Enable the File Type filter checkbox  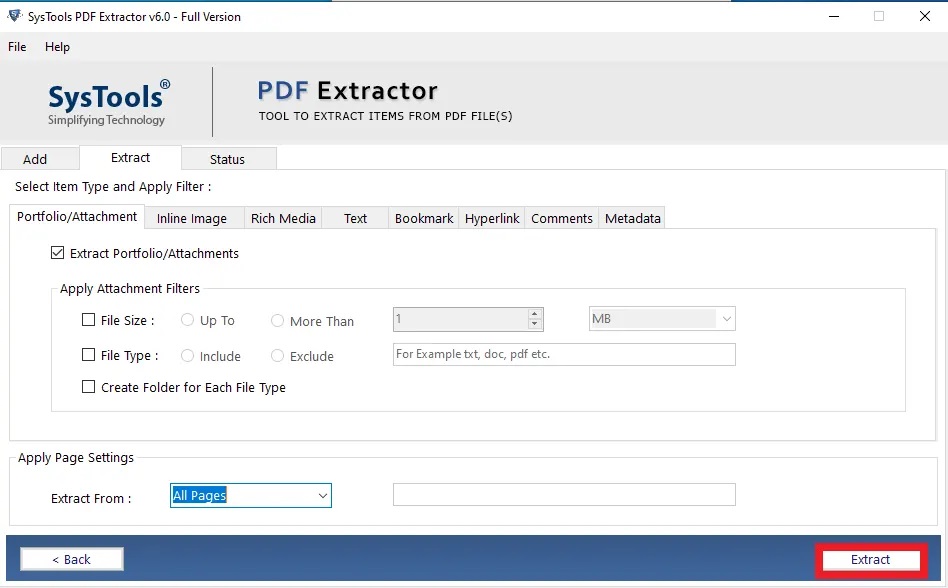[x=88, y=356]
